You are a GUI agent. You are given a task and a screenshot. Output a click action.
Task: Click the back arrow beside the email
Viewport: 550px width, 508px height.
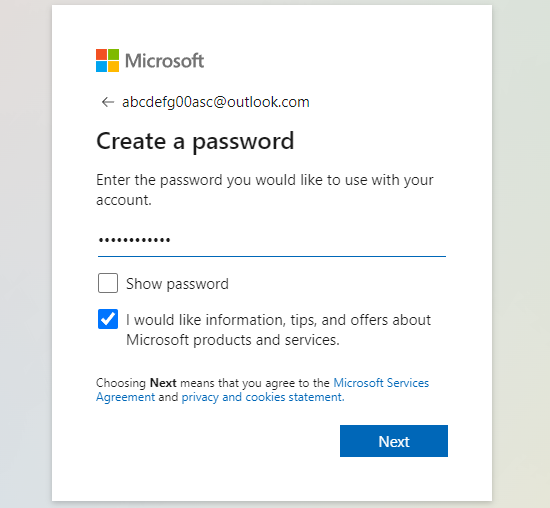[108, 102]
